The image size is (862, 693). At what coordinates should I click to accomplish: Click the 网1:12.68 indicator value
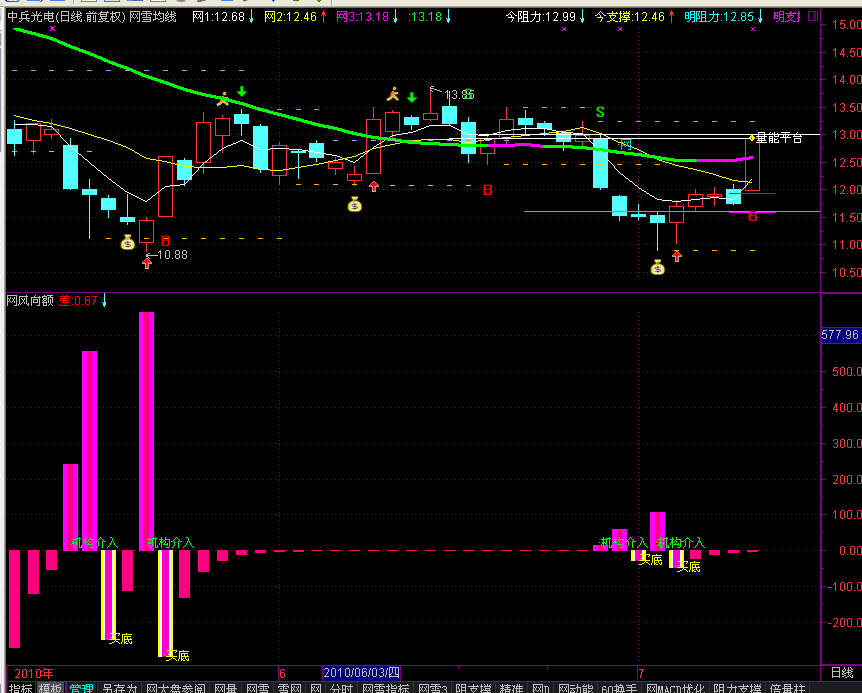[218, 16]
